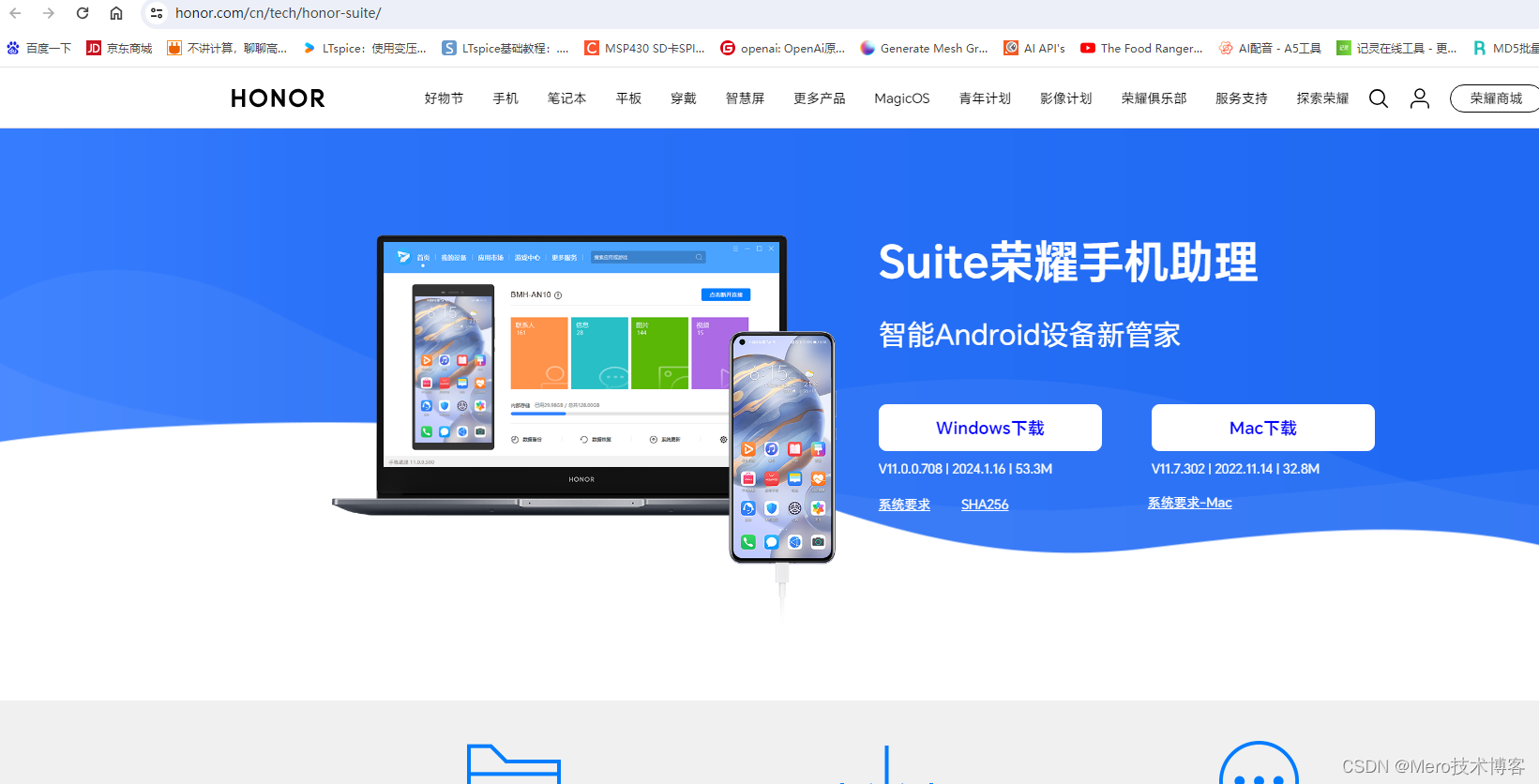Open MD5批量 bookmark
The height and width of the screenshot is (784, 1539).
point(1505,48)
